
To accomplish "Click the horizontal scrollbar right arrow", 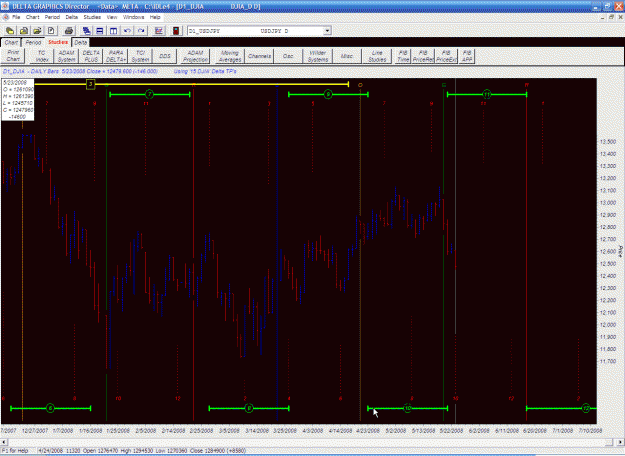I will (x=621, y=442).
